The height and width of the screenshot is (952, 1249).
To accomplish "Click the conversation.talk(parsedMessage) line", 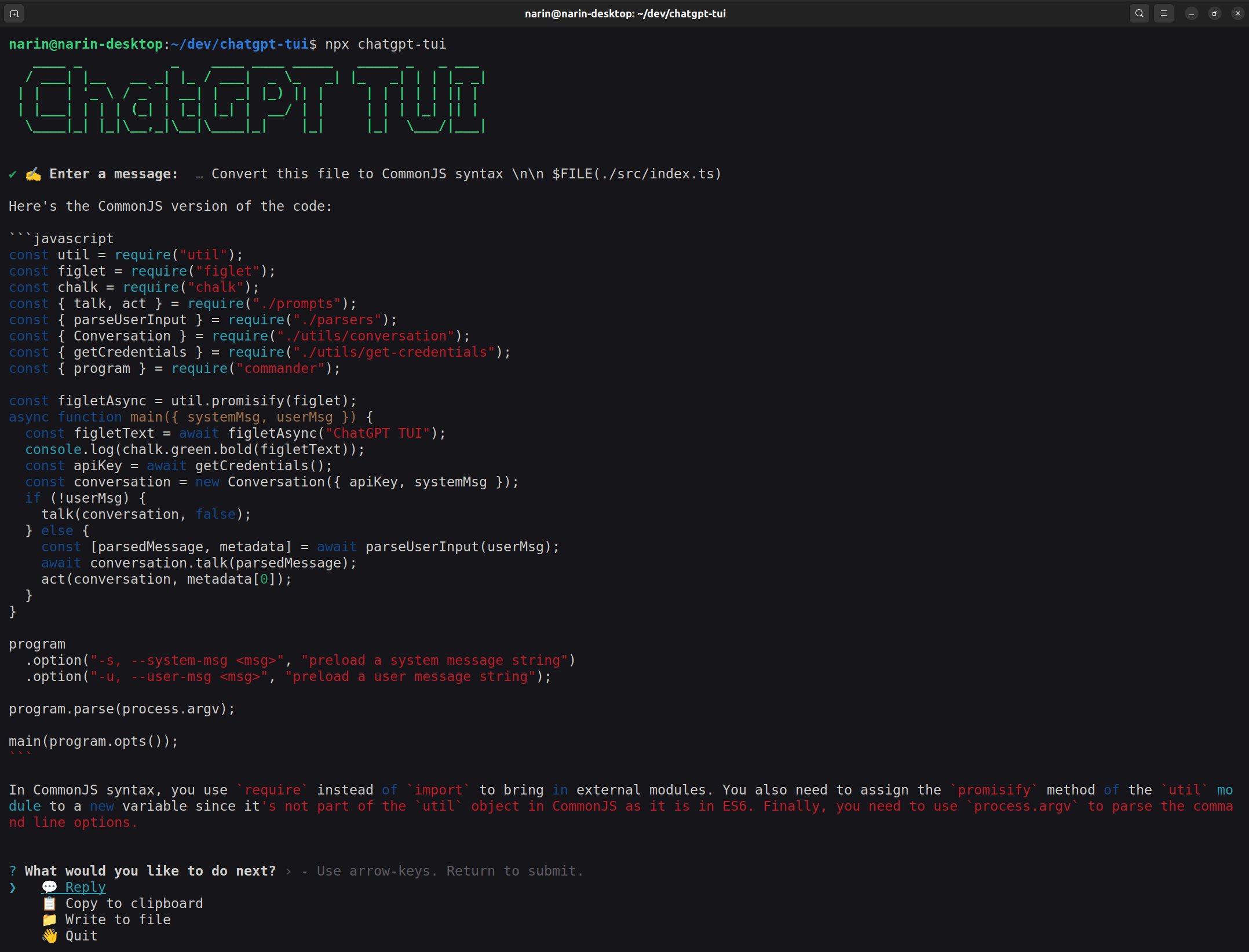I will click(x=199, y=563).
